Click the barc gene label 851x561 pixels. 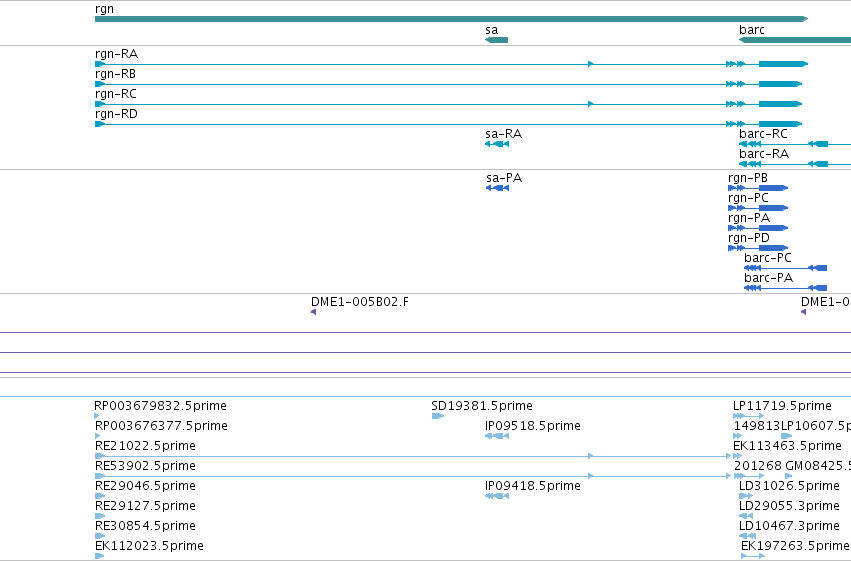(752, 29)
